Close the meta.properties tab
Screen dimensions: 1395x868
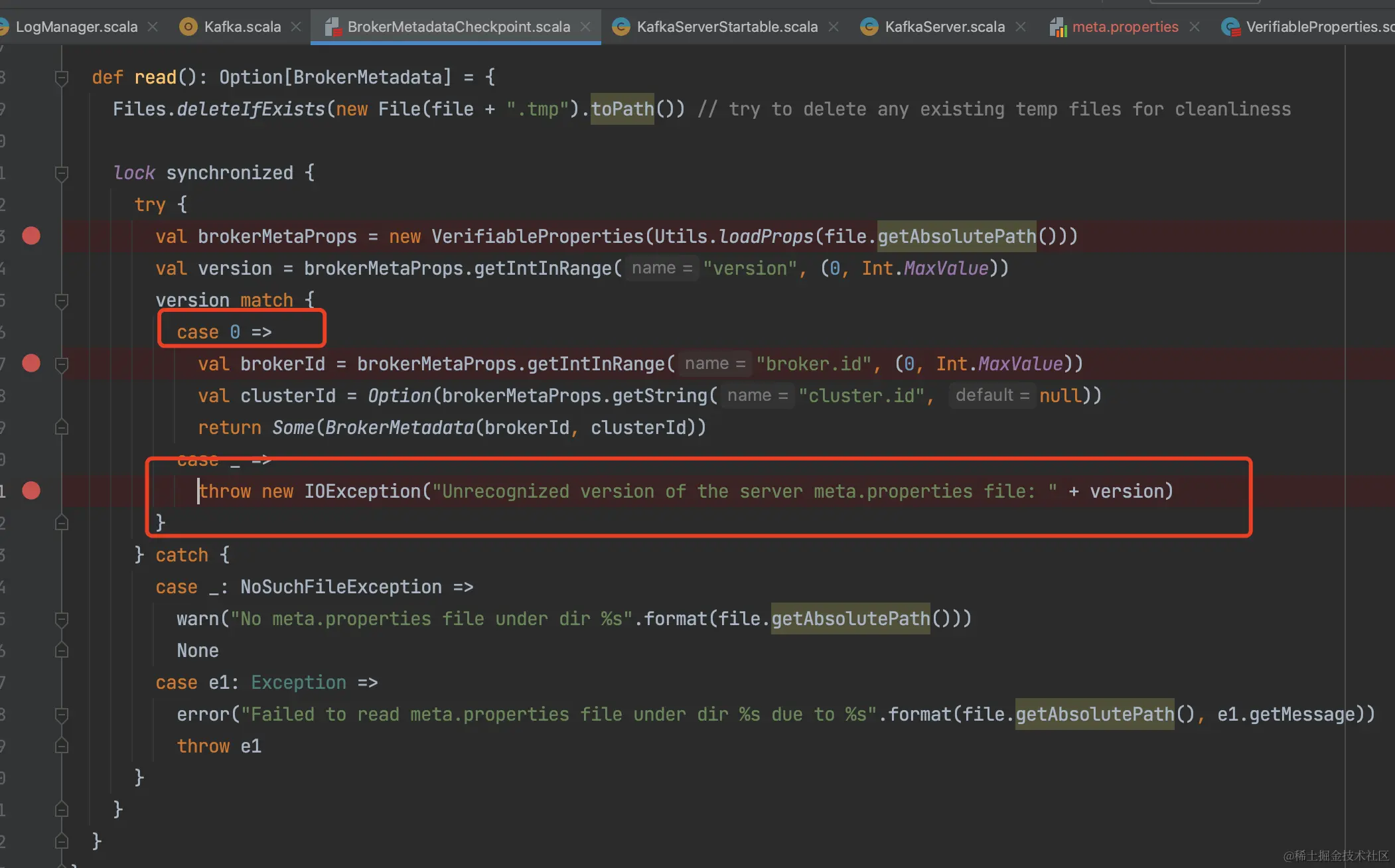pos(1195,27)
